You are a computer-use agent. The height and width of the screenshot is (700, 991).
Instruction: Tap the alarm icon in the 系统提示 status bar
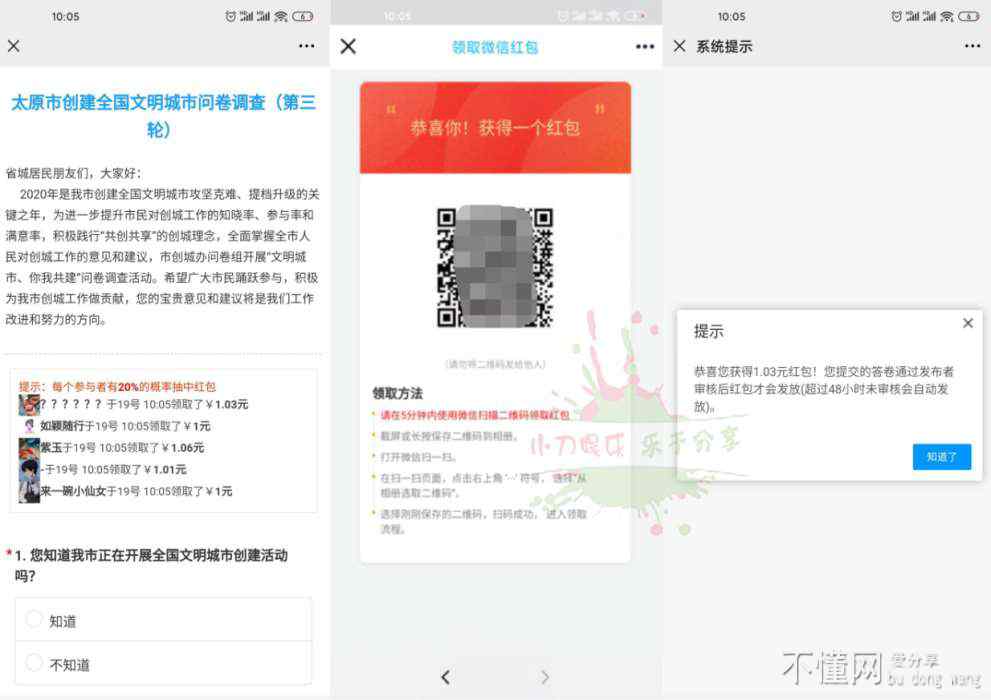coord(896,16)
